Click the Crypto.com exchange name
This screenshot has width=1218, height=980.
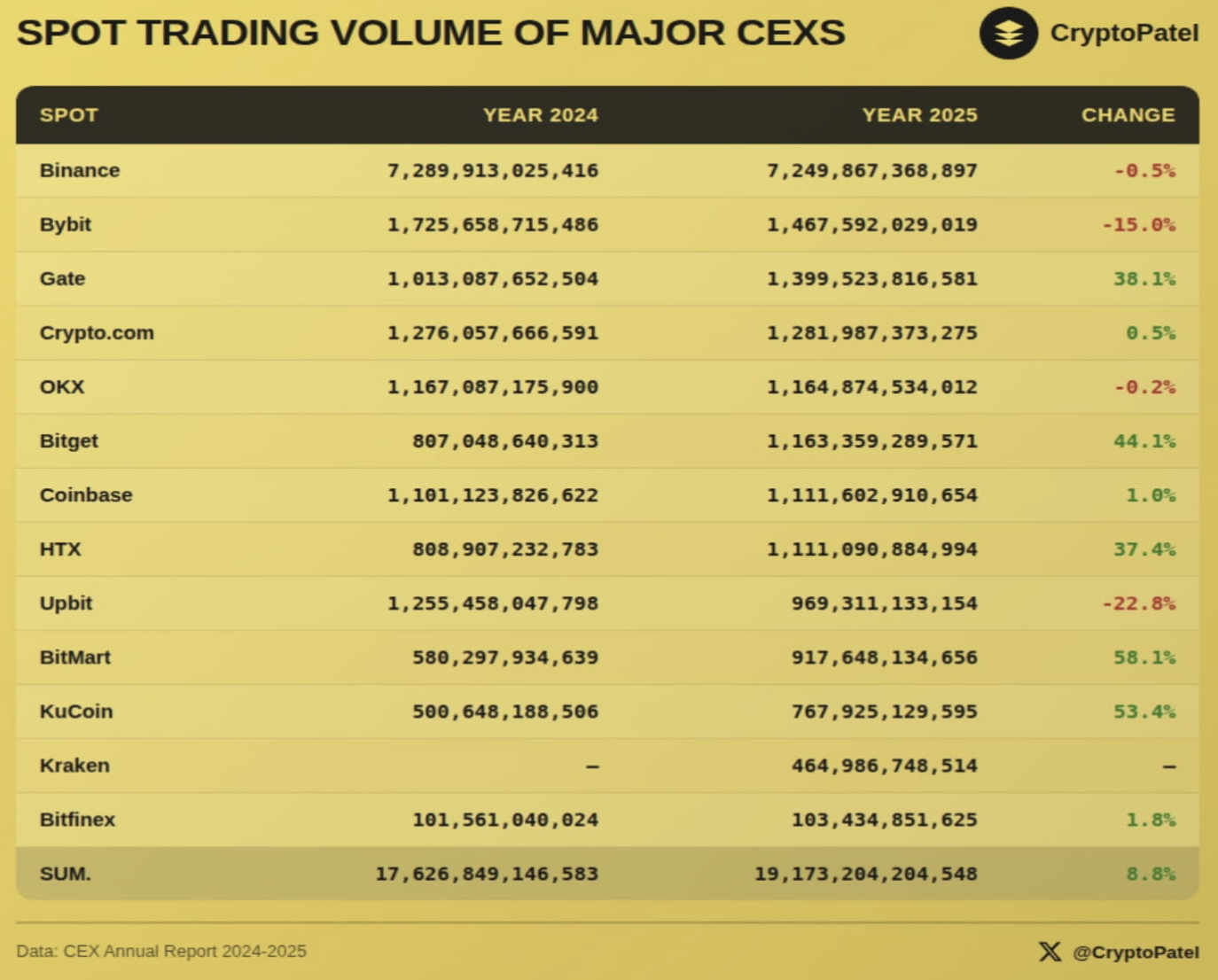[x=97, y=333]
